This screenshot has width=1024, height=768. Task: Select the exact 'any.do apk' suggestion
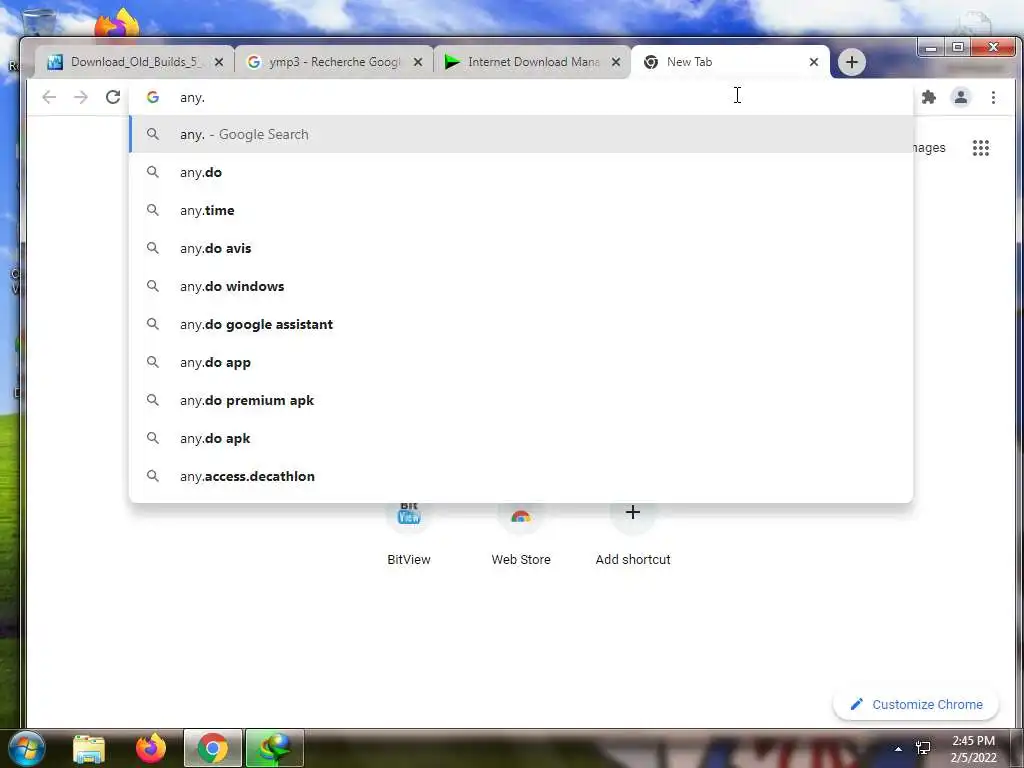coord(521,438)
